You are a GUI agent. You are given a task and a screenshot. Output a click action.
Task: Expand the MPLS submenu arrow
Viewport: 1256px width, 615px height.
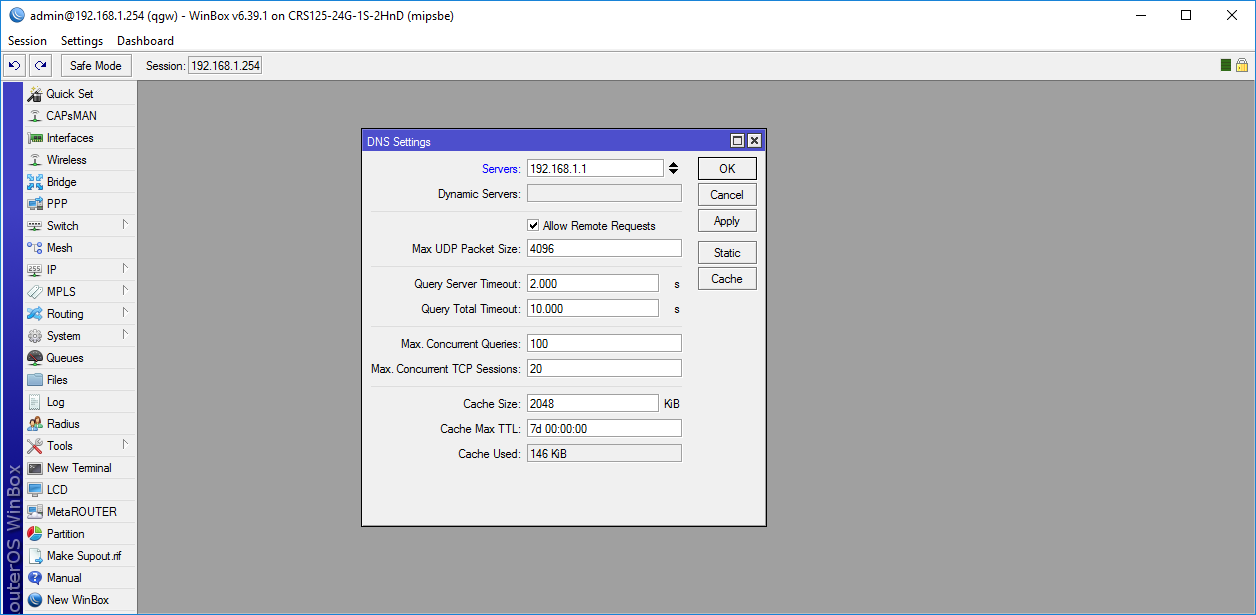click(125, 291)
